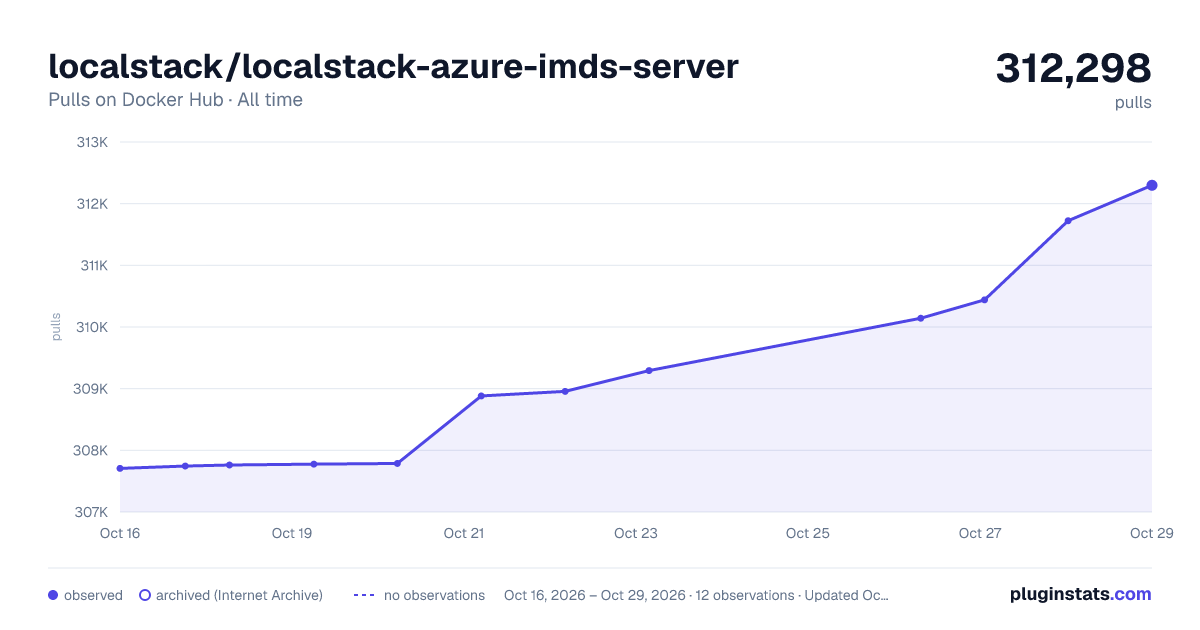Click the Oct 21 x-axis label
The width and height of the screenshot is (1200, 630).
464,533
